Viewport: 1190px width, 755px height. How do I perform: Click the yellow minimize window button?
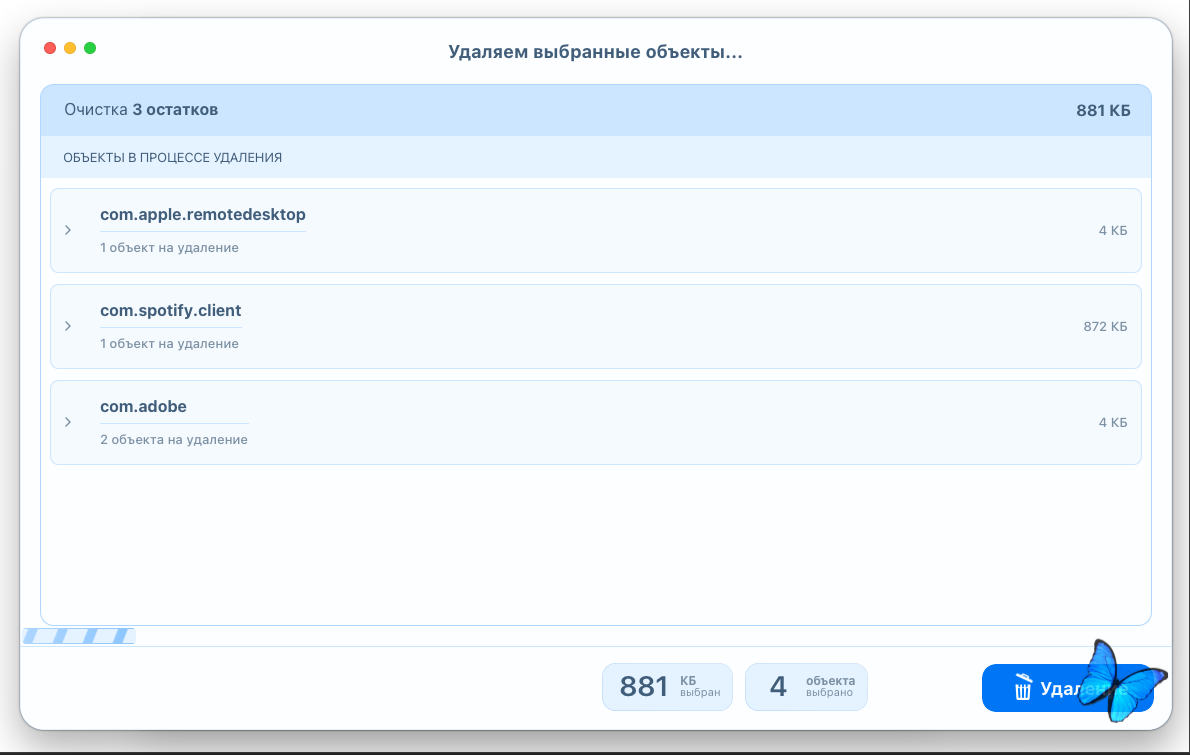click(70, 48)
